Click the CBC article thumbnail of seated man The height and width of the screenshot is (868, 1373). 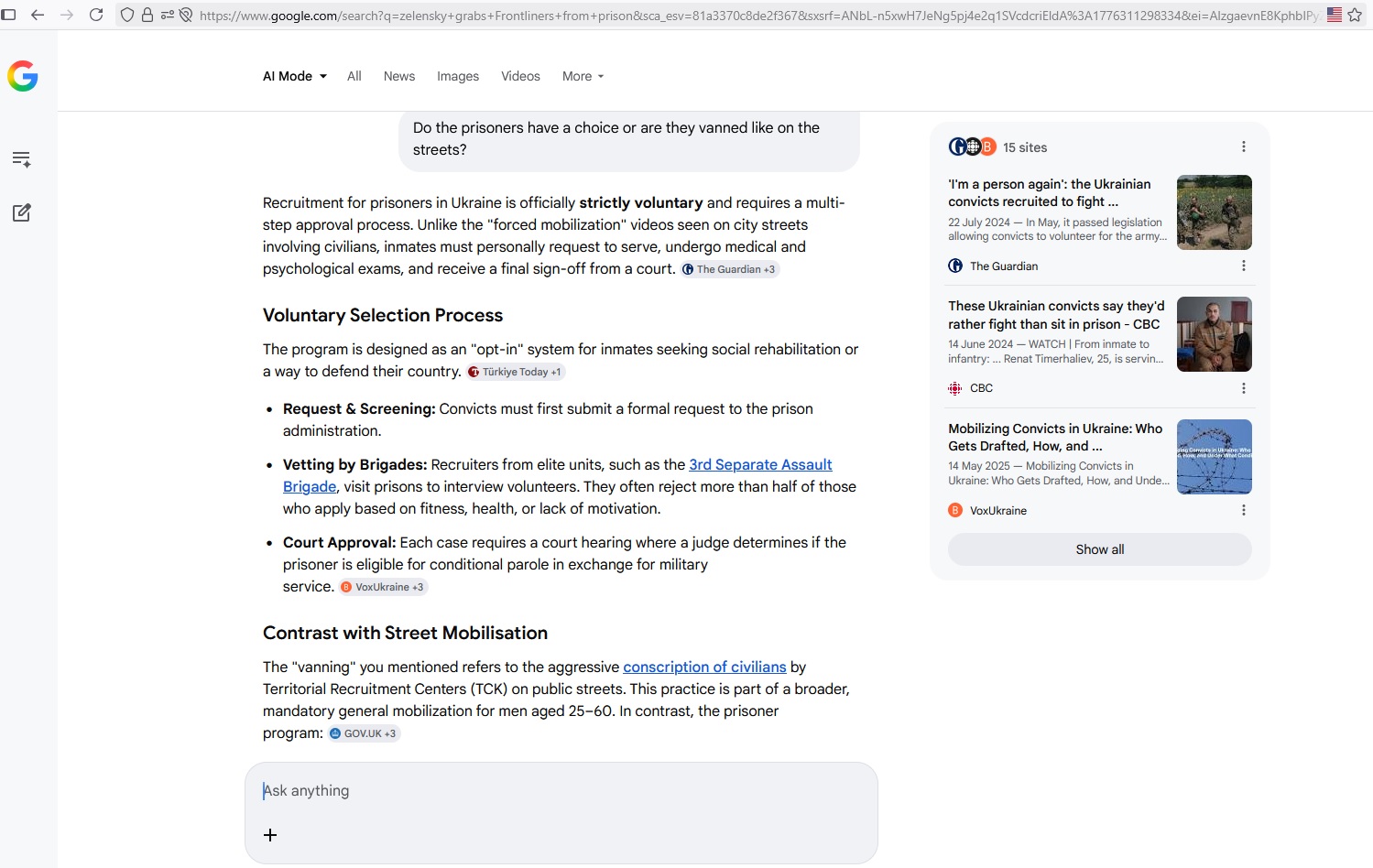click(x=1214, y=334)
